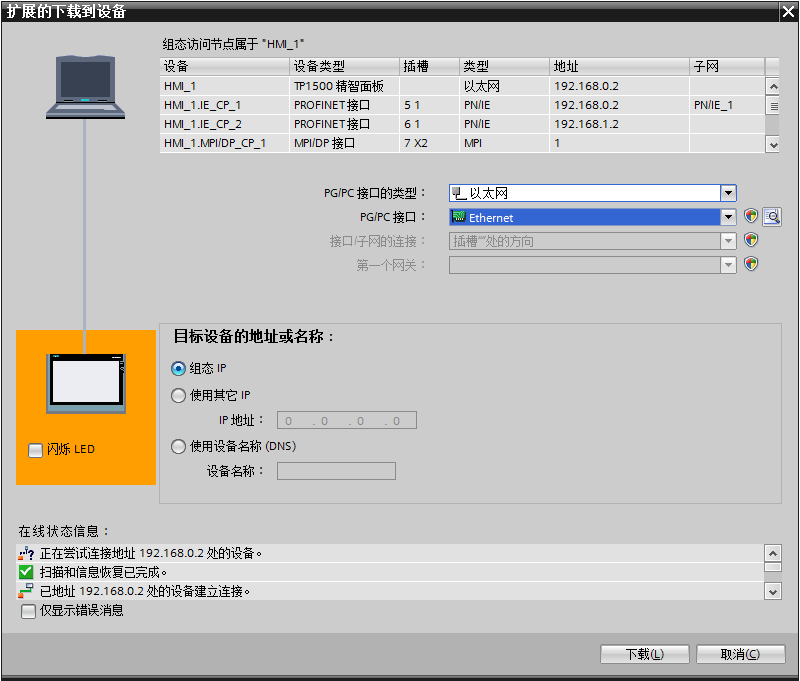The image size is (800, 681).
Task: Click online status scroll up arrow
Action: tap(773, 553)
